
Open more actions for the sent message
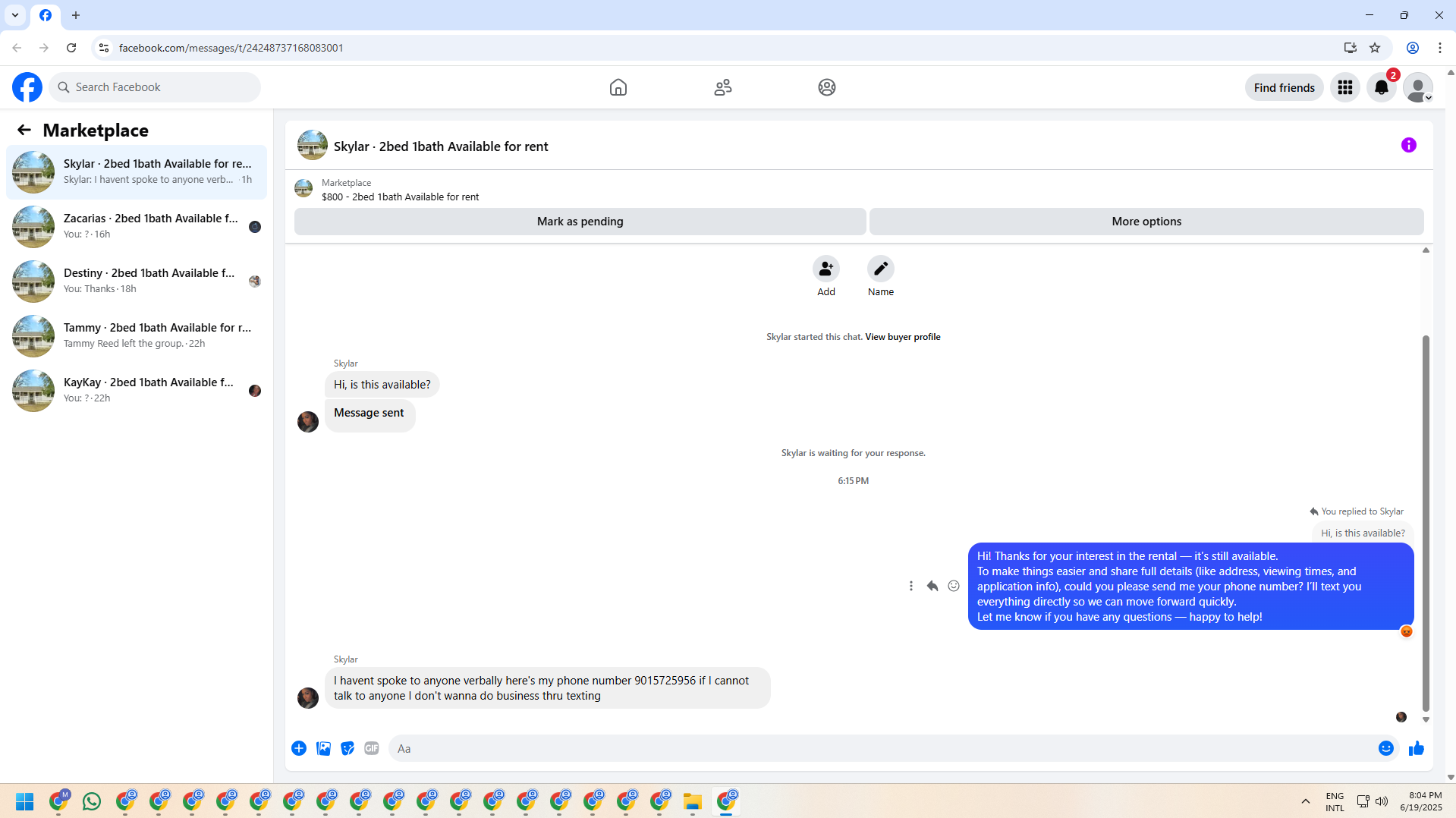[x=911, y=586]
